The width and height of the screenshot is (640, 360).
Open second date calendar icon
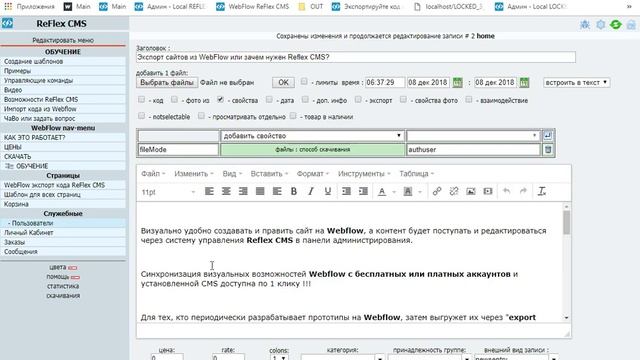pos(524,82)
